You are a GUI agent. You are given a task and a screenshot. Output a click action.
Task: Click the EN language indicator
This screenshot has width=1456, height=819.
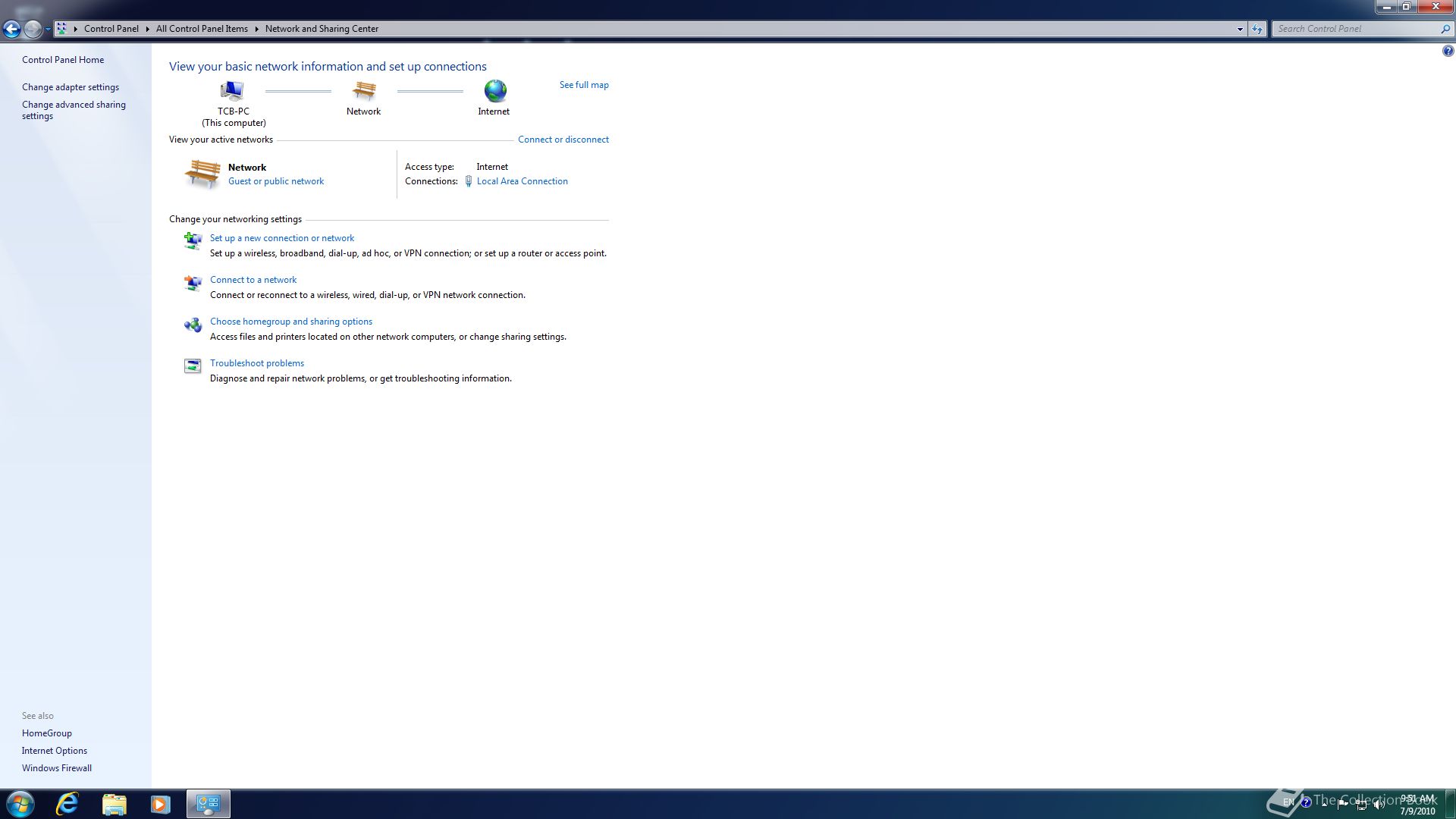pyautogui.click(x=1288, y=802)
